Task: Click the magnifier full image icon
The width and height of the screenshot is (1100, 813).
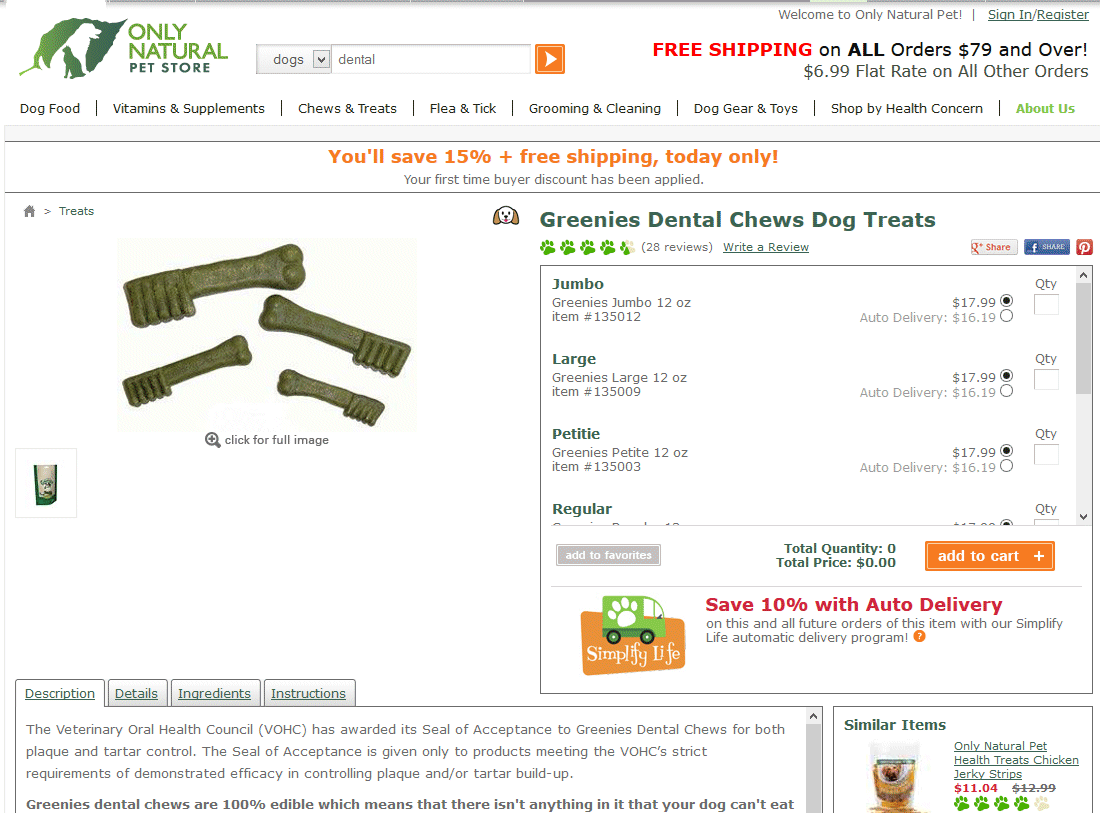Action: click(213, 440)
